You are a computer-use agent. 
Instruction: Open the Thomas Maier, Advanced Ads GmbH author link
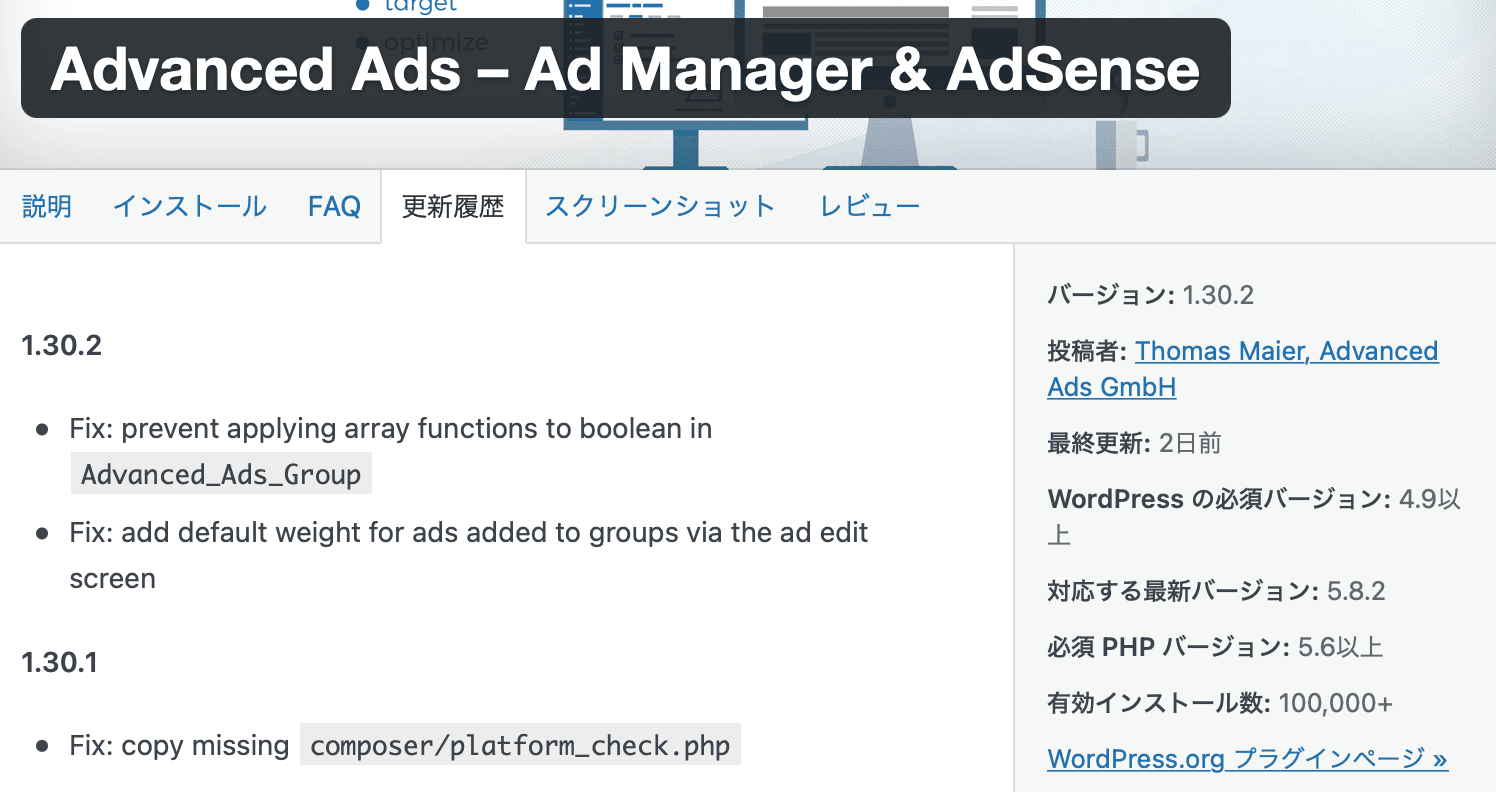1243,369
